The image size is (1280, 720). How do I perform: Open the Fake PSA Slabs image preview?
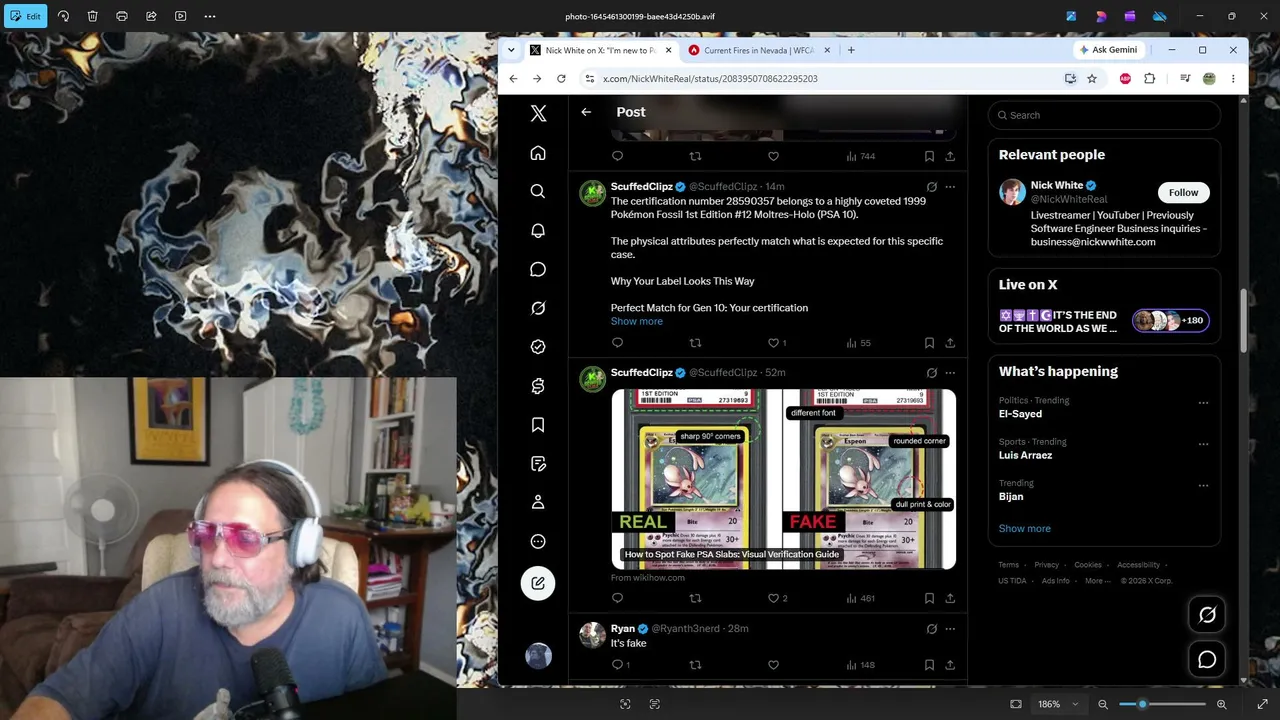(783, 479)
